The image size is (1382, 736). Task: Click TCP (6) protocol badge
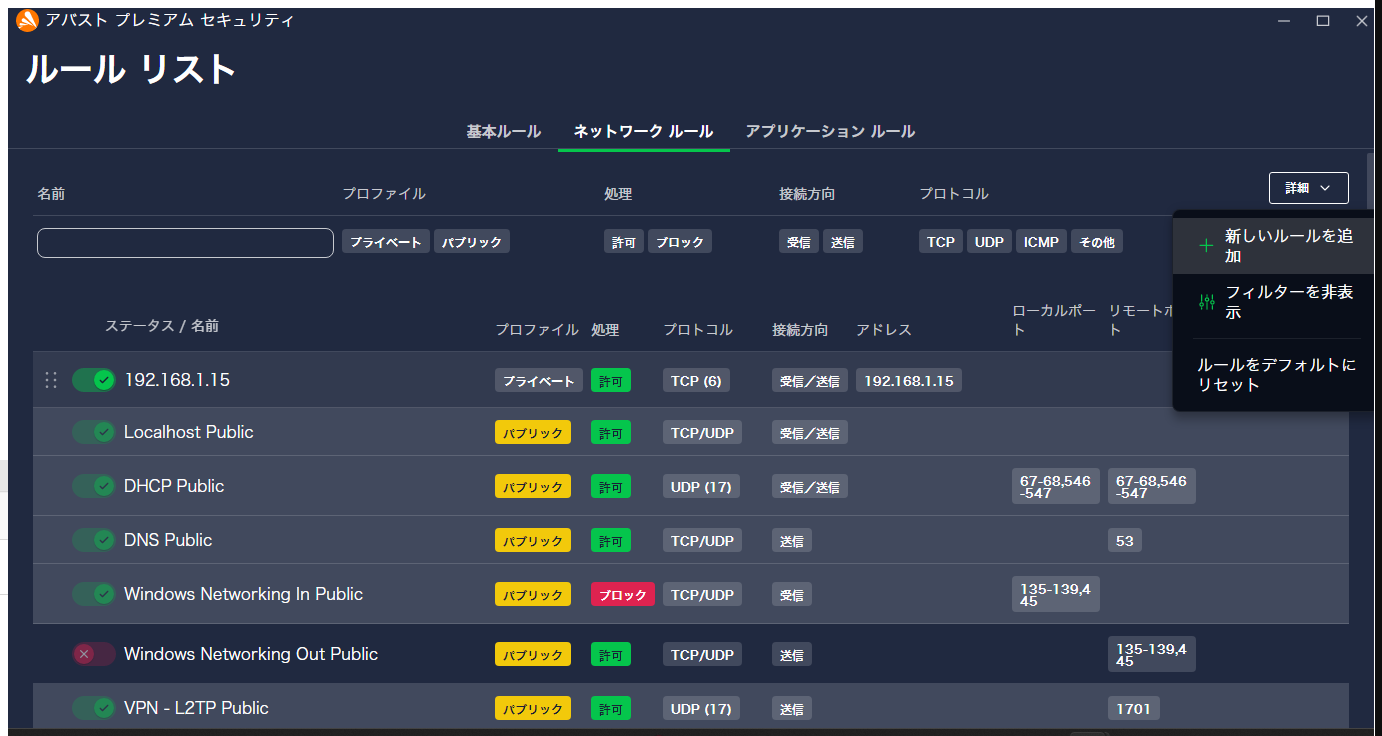pyautogui.click(x=696, y=380)
